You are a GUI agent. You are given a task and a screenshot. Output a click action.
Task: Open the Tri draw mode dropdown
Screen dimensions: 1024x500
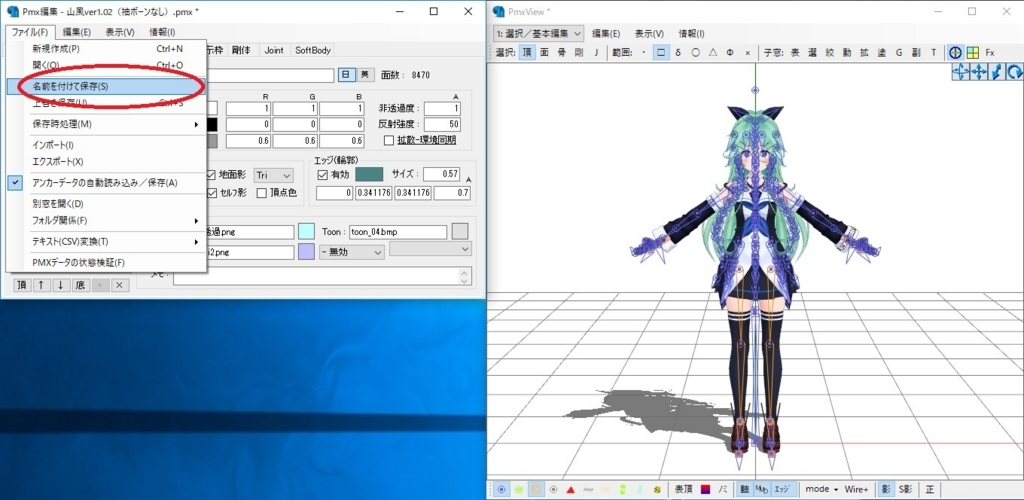tap(274, 176)
